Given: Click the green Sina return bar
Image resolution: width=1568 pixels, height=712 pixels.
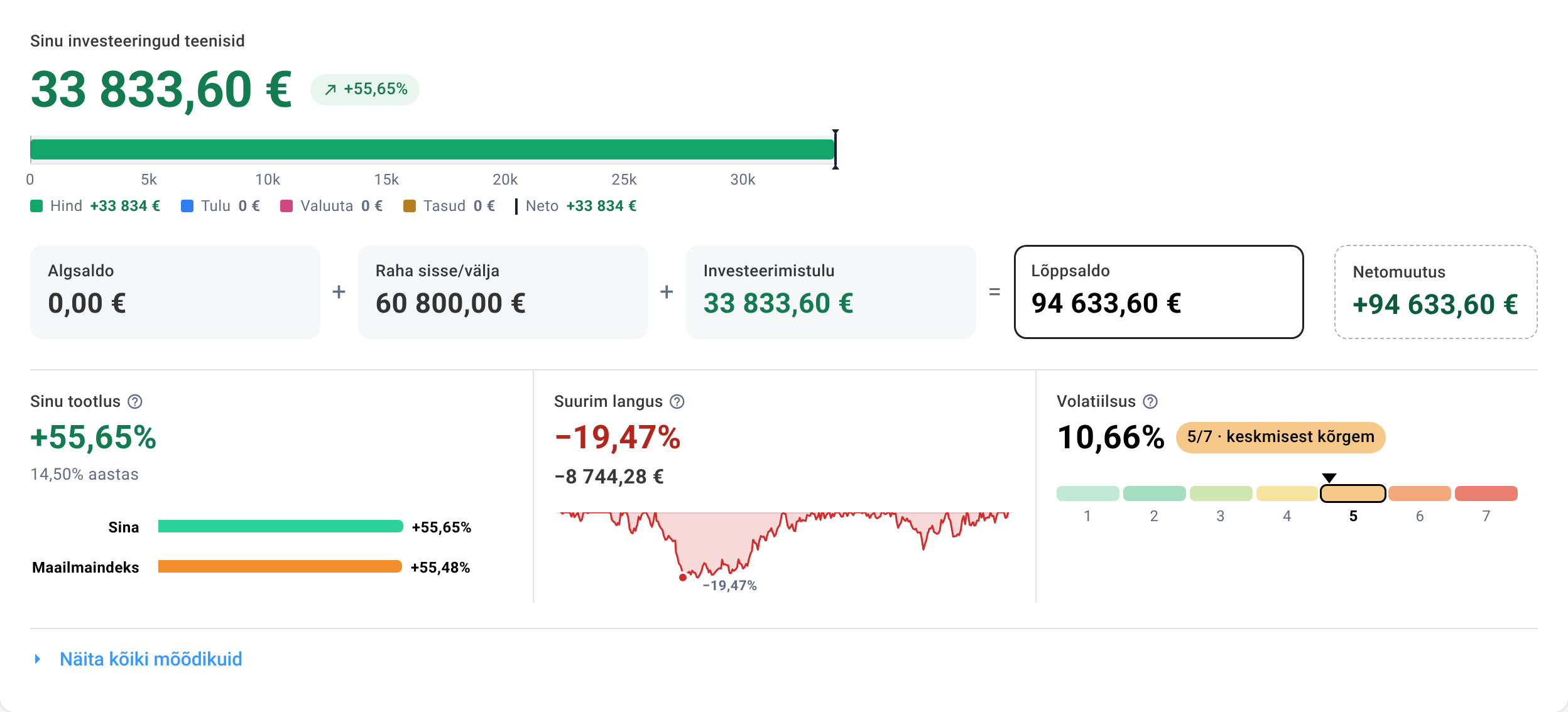Looking at the screenshot, I should click(281, 526).
